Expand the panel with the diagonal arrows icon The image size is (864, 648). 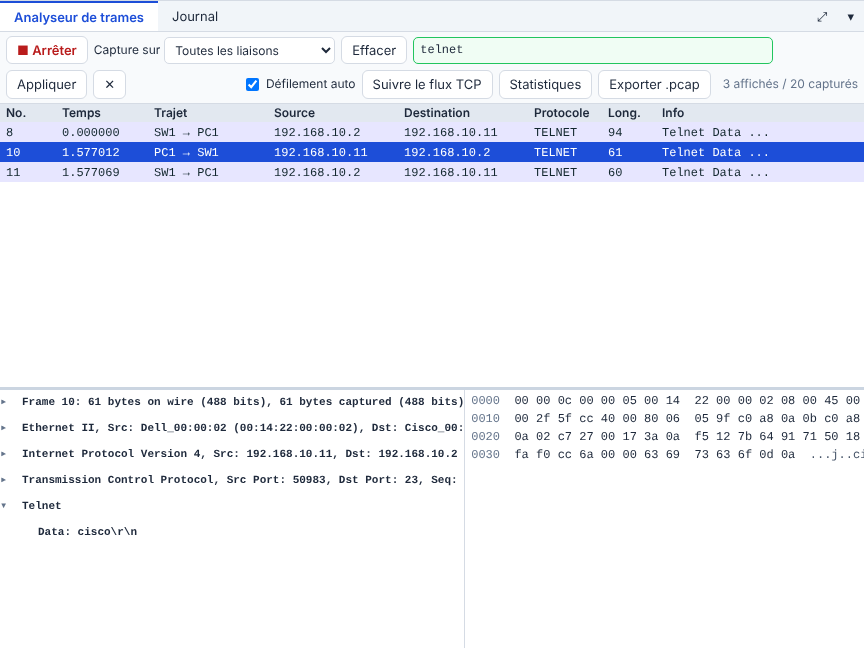tap(822, 17)
